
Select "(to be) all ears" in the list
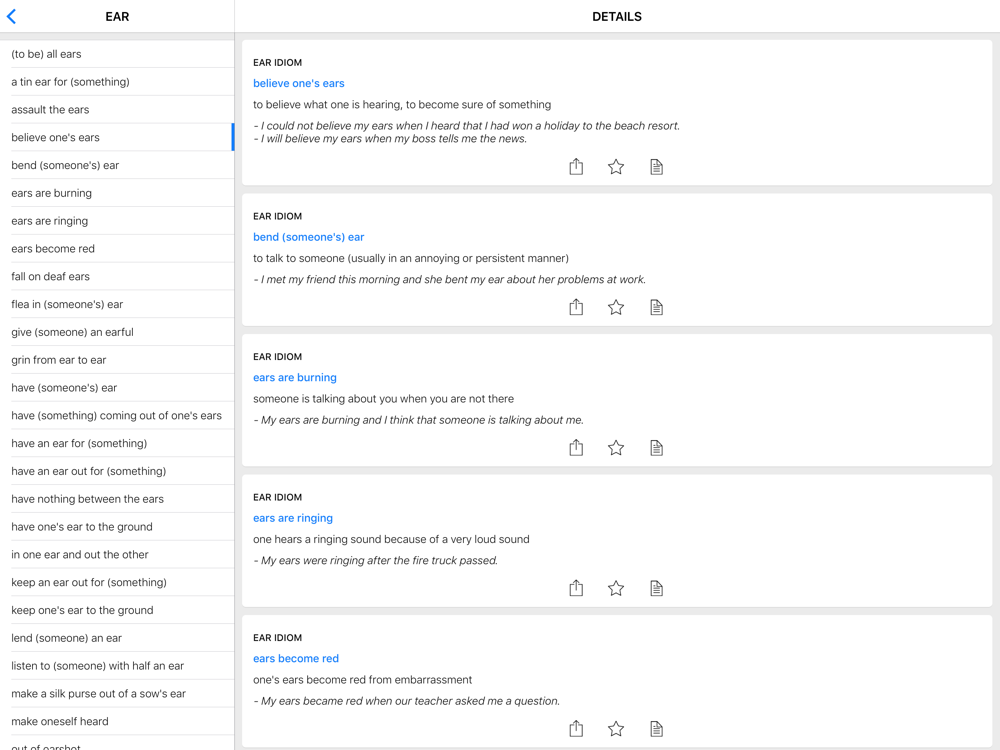47,54
